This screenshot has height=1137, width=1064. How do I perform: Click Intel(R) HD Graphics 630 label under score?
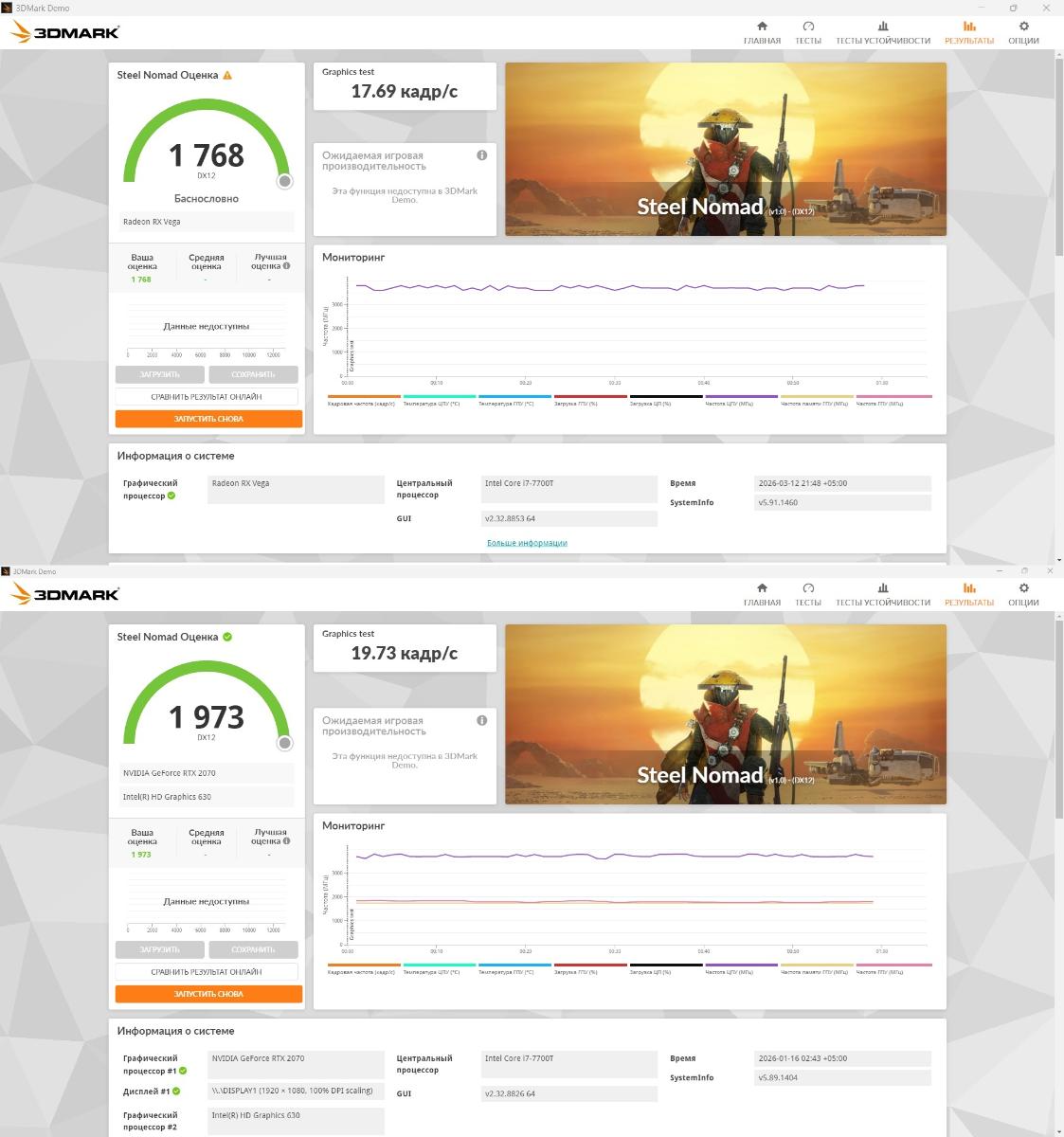(x=206, y=797)
